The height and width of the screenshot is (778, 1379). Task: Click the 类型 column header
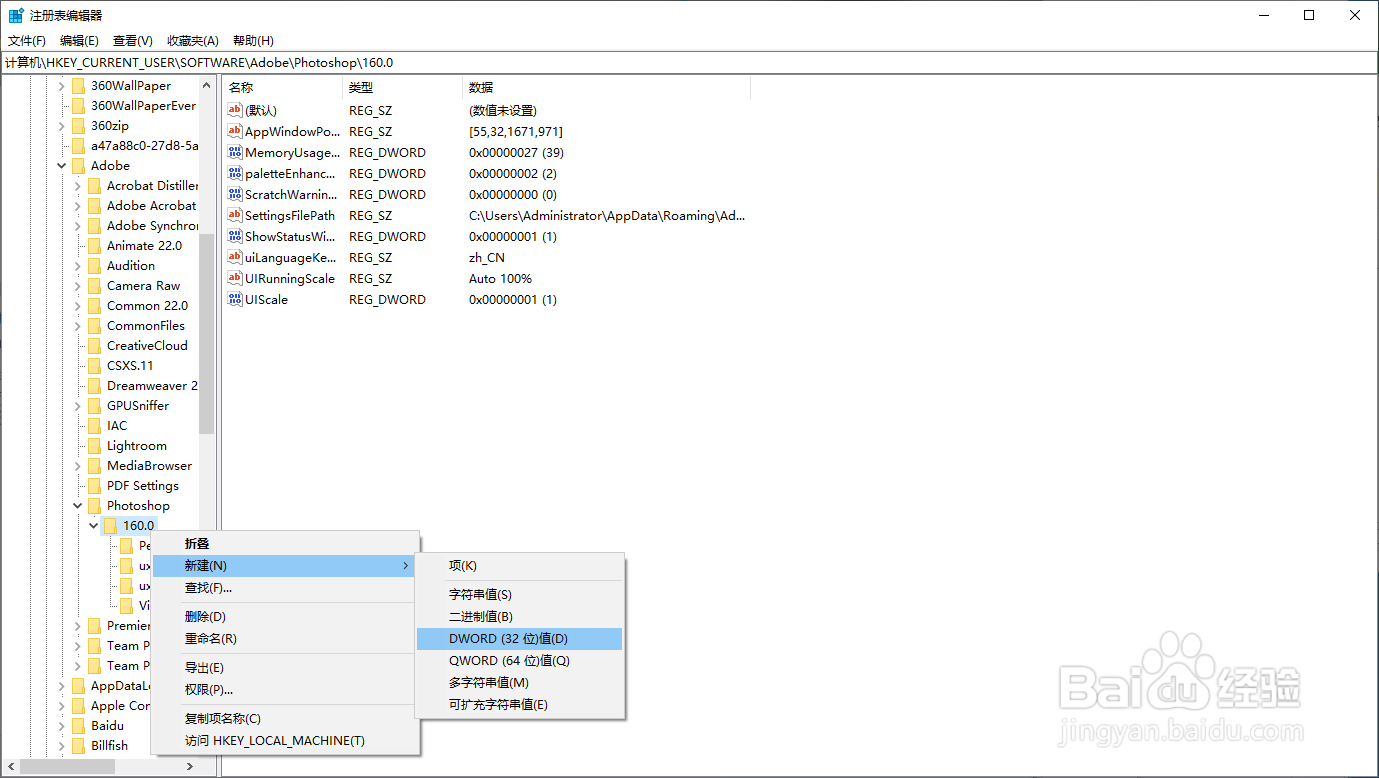click(402, 88)
